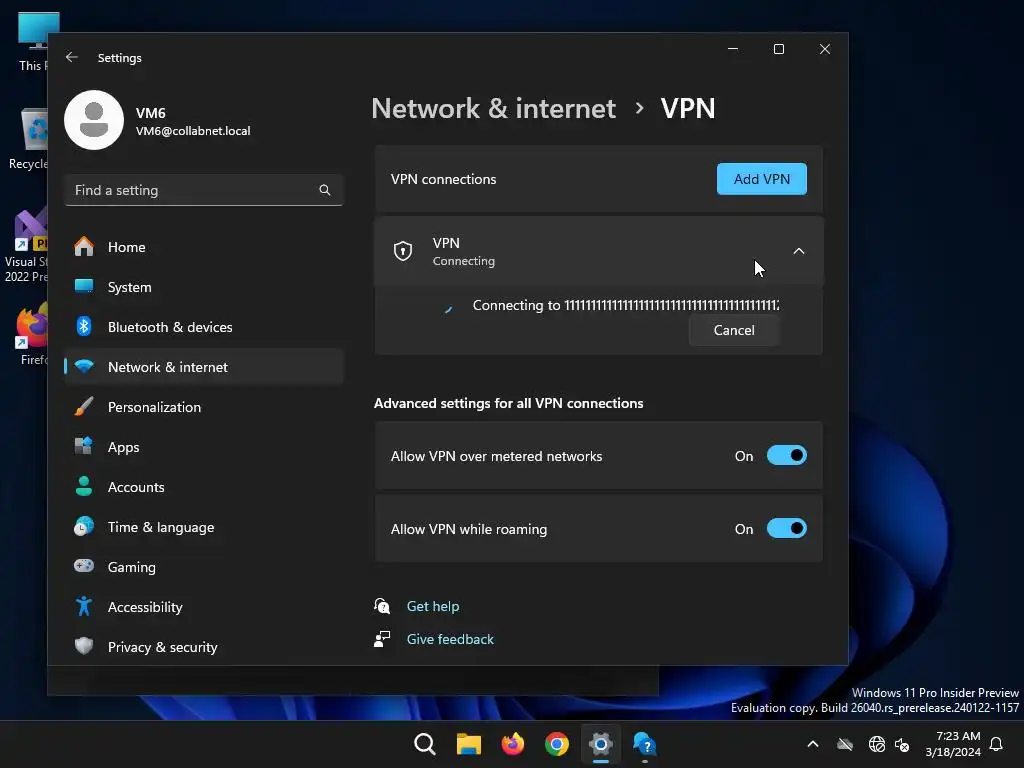Select Network & internet in sidebar
The height and width of the screenshot is (768, 1024).
[204, 367]
